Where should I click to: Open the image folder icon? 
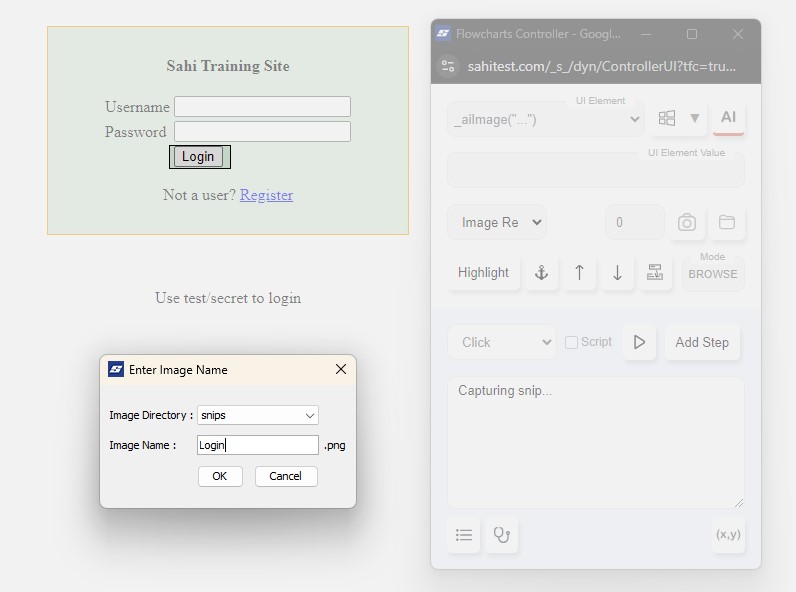point(727,222)
